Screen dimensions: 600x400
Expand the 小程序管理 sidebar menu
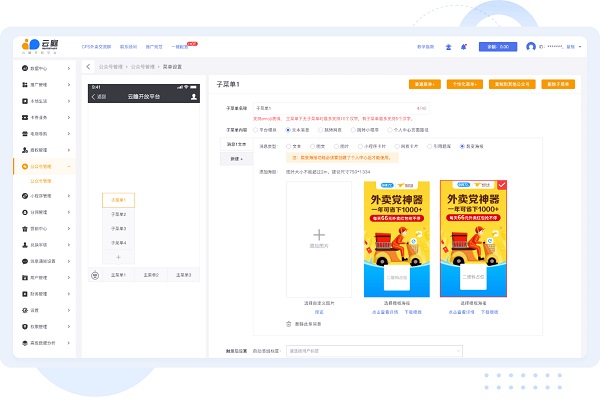point(69,196)
